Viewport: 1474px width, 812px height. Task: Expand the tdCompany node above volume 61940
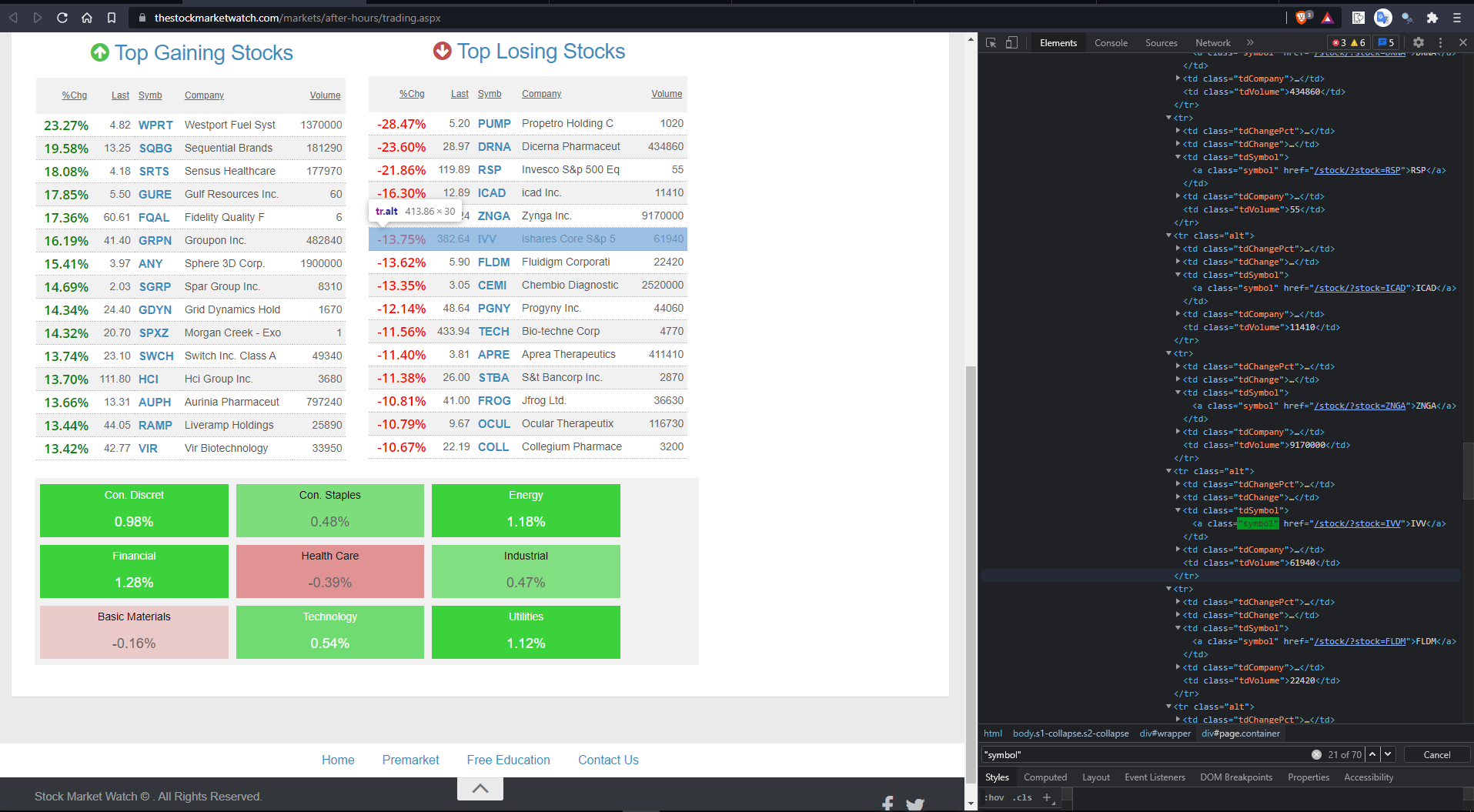pyautogui.click(x=1178, y=550)
